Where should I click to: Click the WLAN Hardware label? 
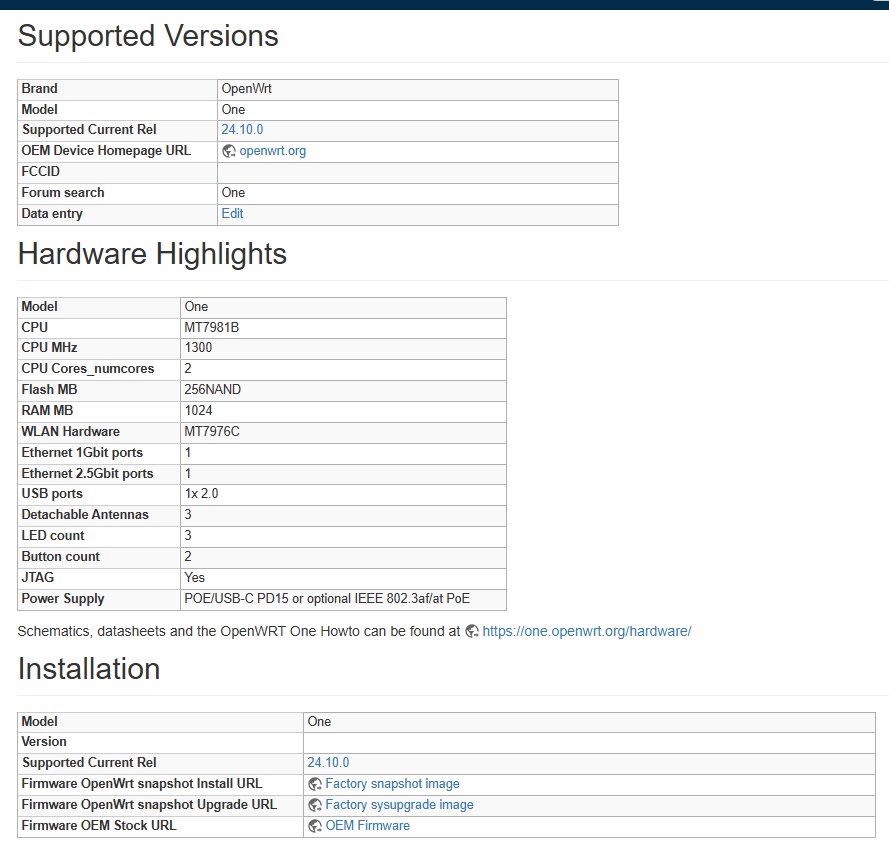coord(70,432)
